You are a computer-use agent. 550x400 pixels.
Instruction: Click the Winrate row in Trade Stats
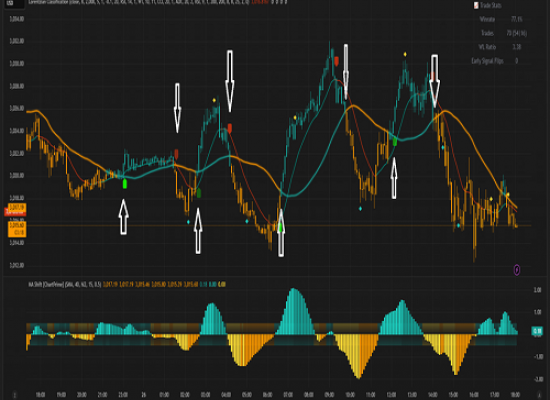pos(501,19)
